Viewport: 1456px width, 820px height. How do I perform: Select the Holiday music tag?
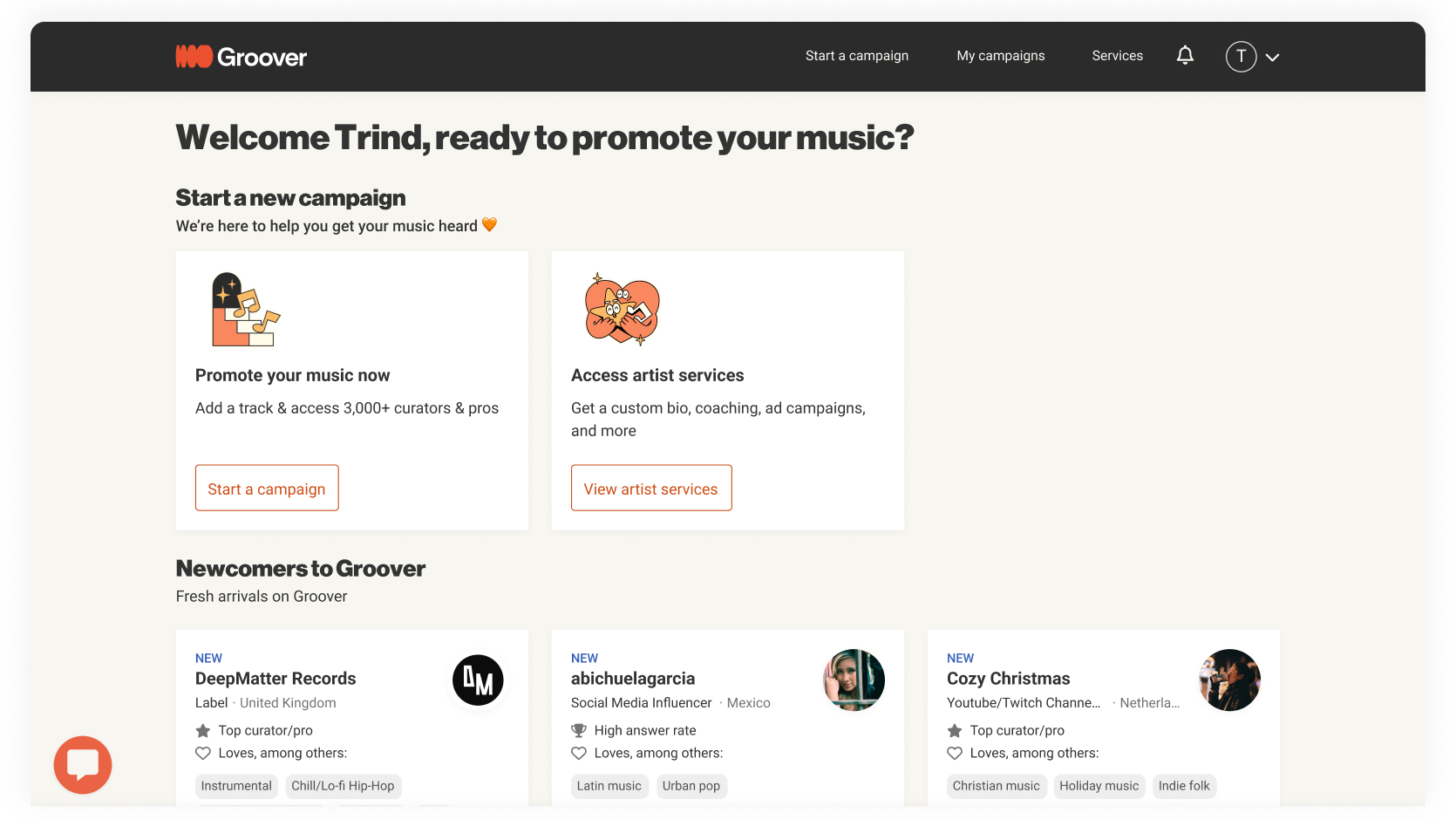[1099, 786]
